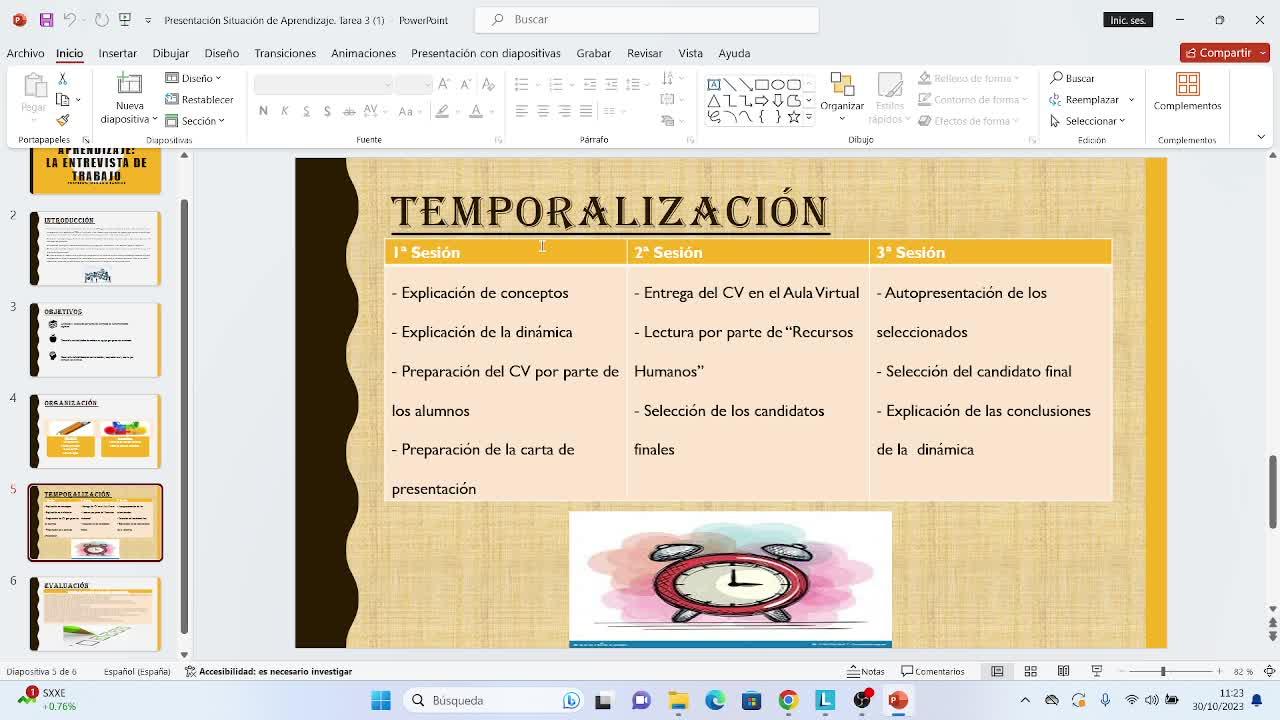Click the Buscar search box in title bar
The image size is (1280, 720).
click(647, 19)
